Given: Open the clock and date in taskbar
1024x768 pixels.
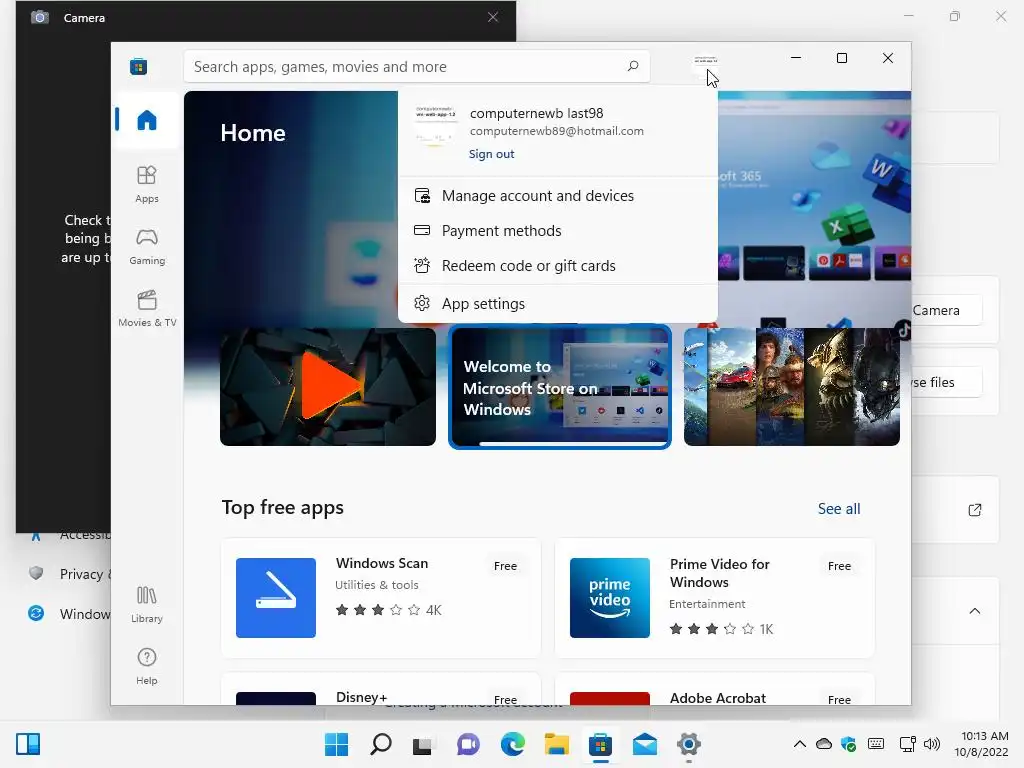Looking at the screenshot, I should (x=981, y=744).
